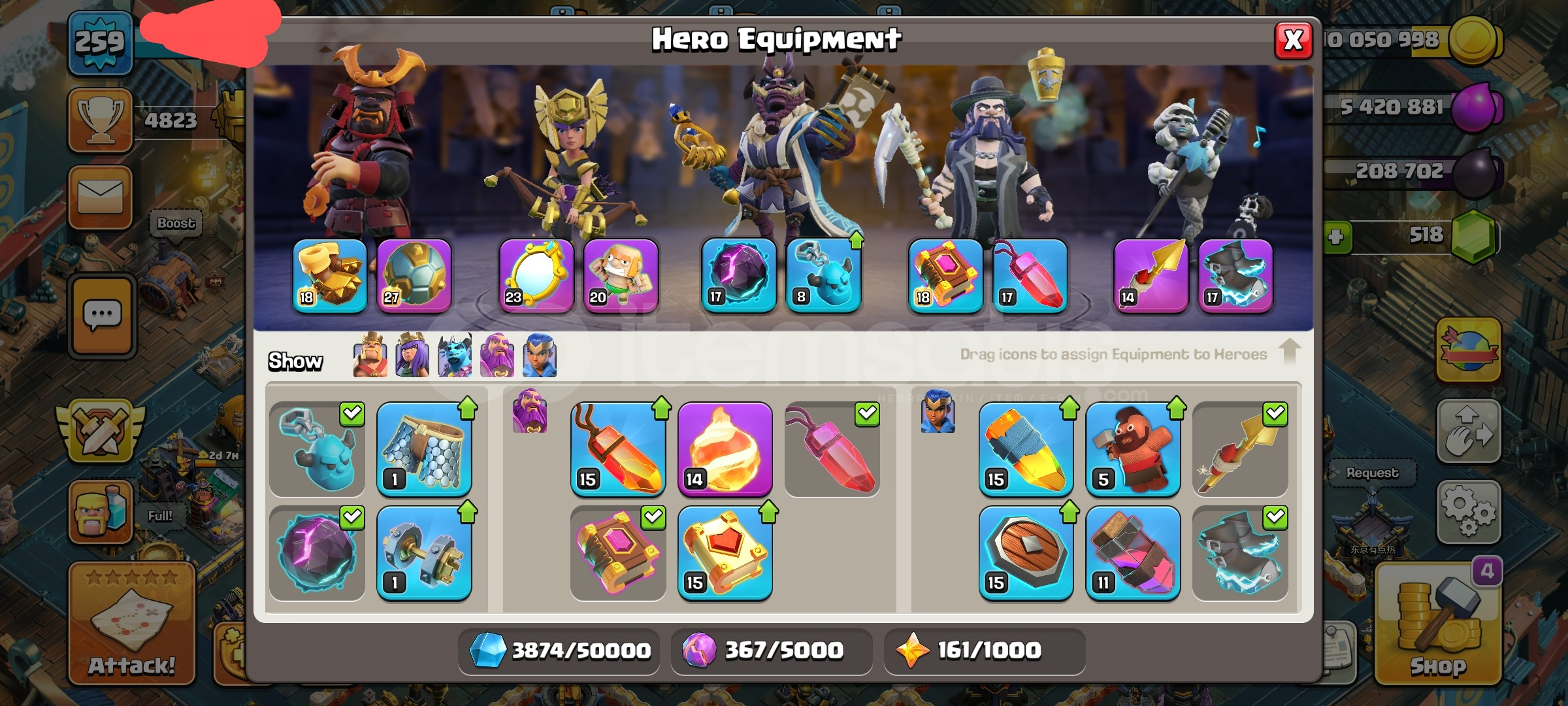Viewport: 1568px width, 706px height.
Task: Toggle Archer Queen filter in Show row
Action: click(x=412, y=355)
